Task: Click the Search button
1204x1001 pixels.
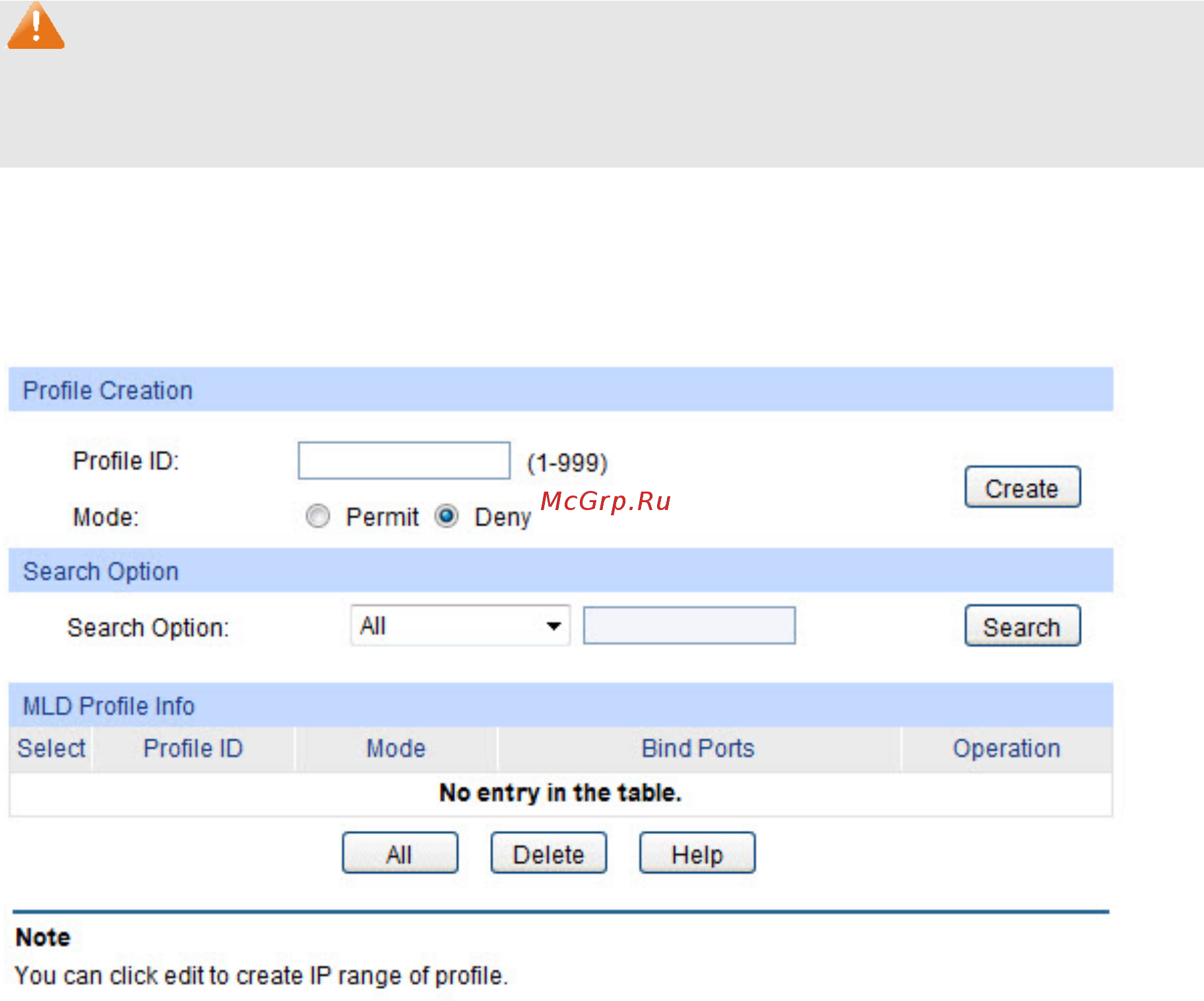Action: pyautogui.click(x=1023, y=626)
